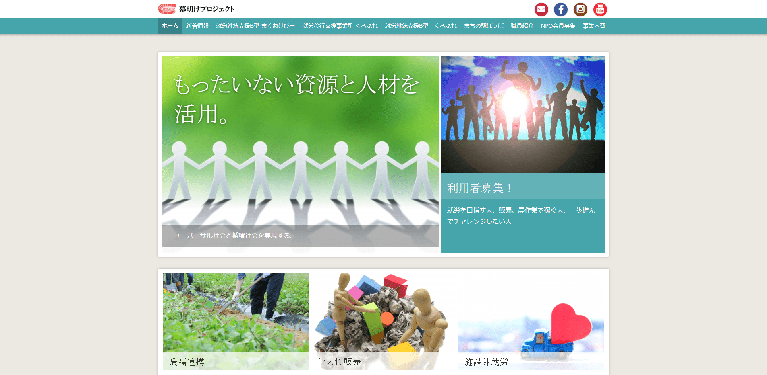
Task: Open the last item in teal navigation bar
Action: point(594,26)
